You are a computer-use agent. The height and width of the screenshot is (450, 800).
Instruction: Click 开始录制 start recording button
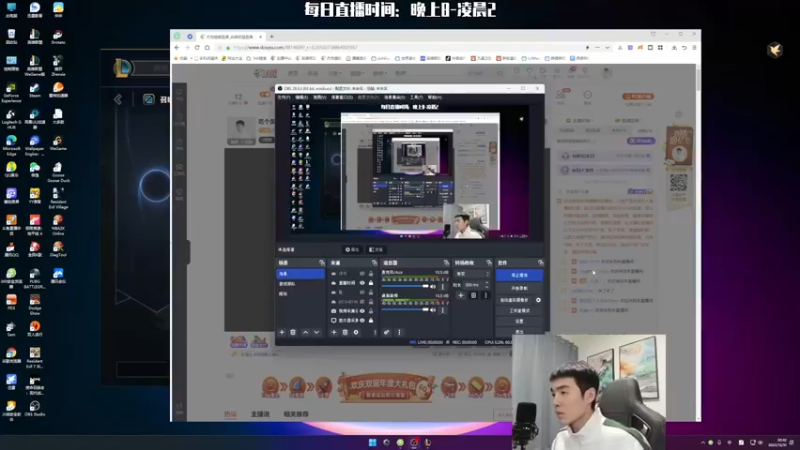[x=519, y=288]
